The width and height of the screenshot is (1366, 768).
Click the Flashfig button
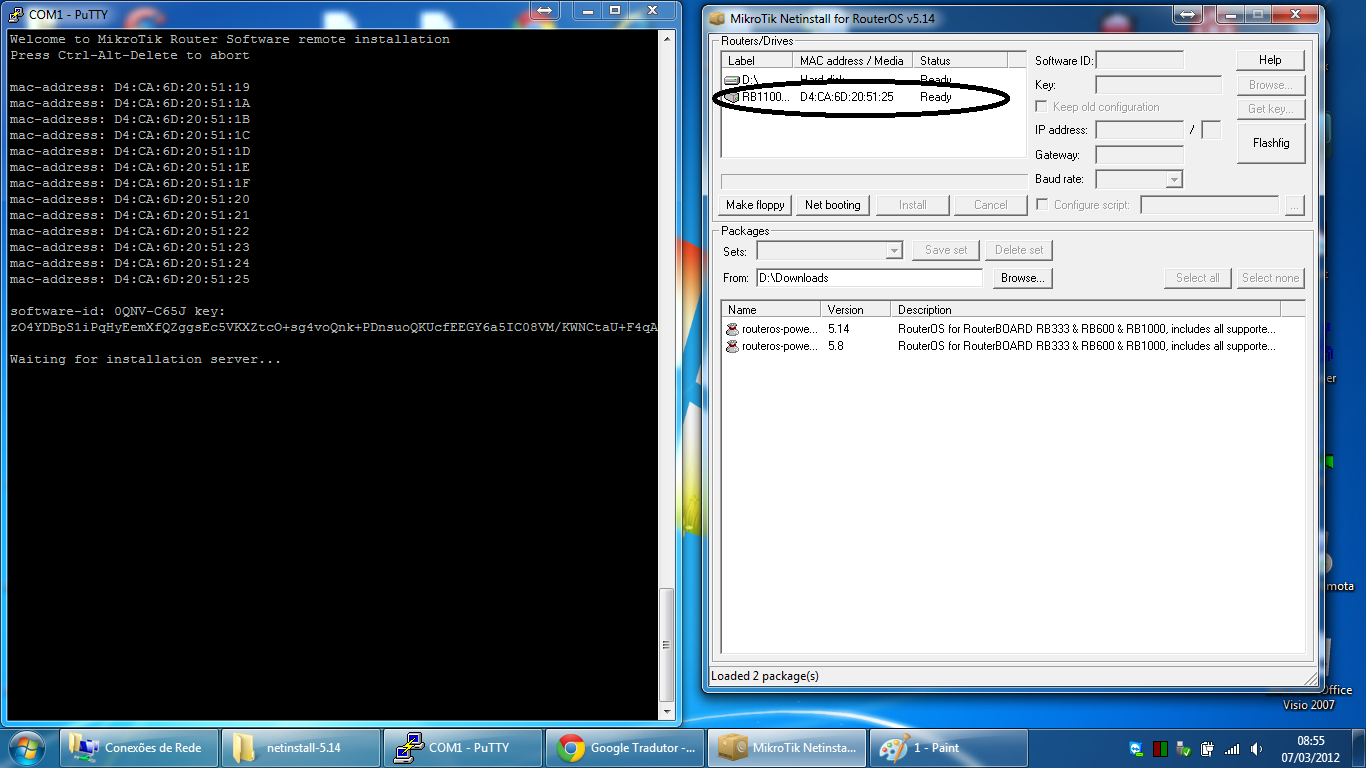coord(1271,143)
